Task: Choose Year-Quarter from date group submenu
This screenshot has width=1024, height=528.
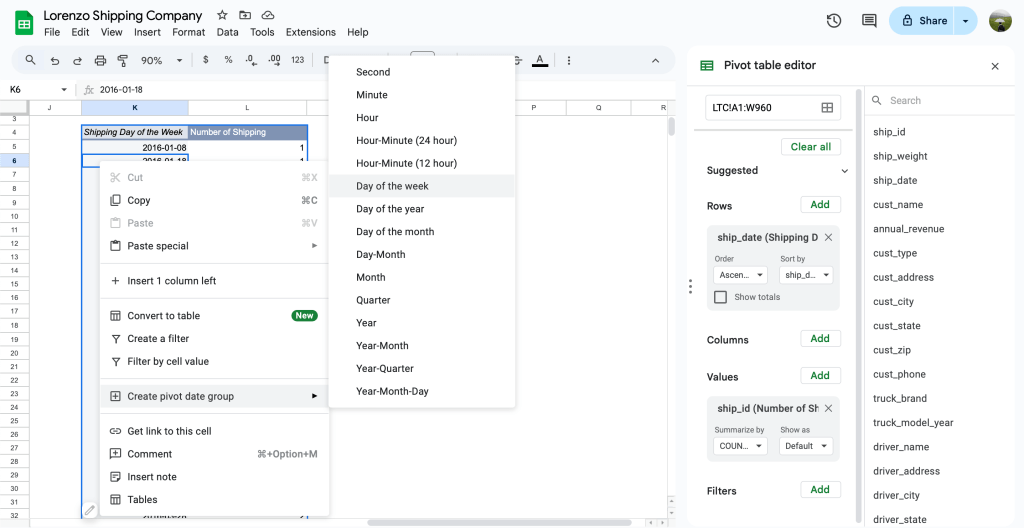Action: [x=385, y=368]
